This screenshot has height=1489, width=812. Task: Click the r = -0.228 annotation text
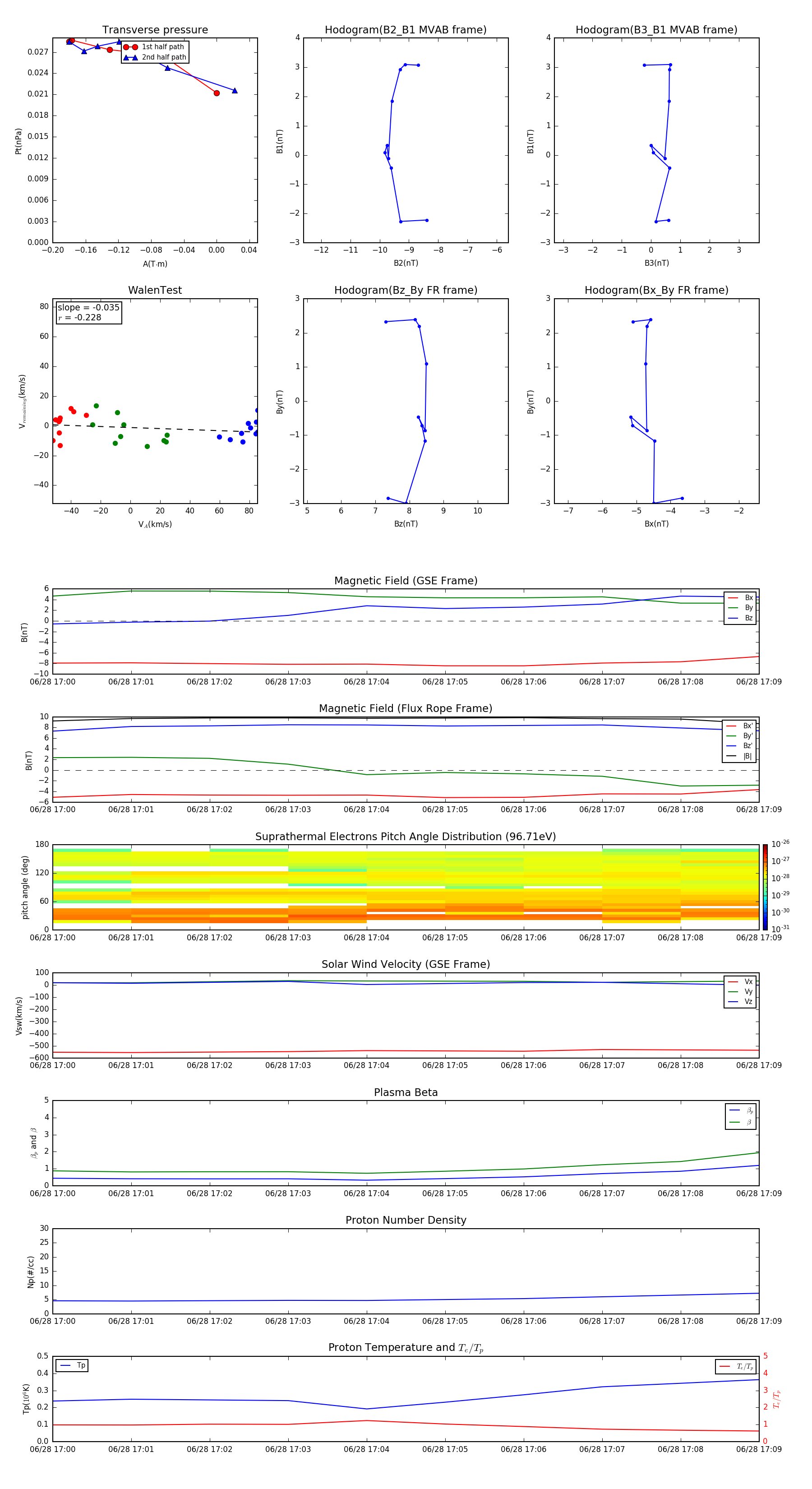click(x=80, y=317)
